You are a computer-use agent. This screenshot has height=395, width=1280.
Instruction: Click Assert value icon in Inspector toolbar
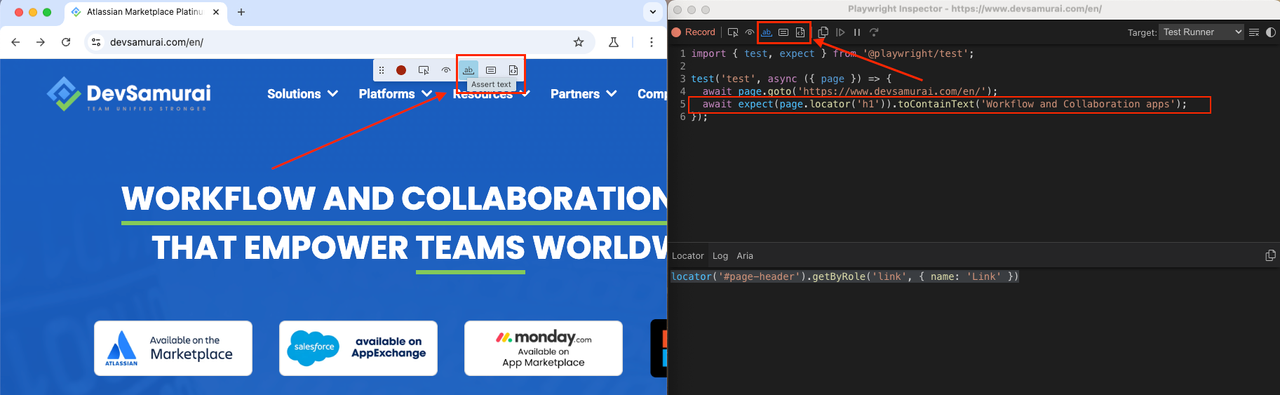click(x=784, y=32)
